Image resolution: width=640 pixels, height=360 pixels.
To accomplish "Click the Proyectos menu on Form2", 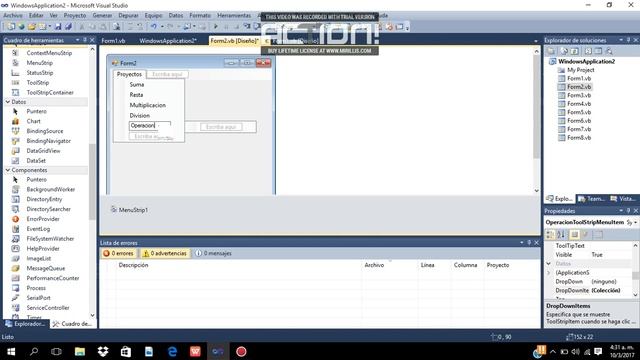I will (x=129, y=74).
